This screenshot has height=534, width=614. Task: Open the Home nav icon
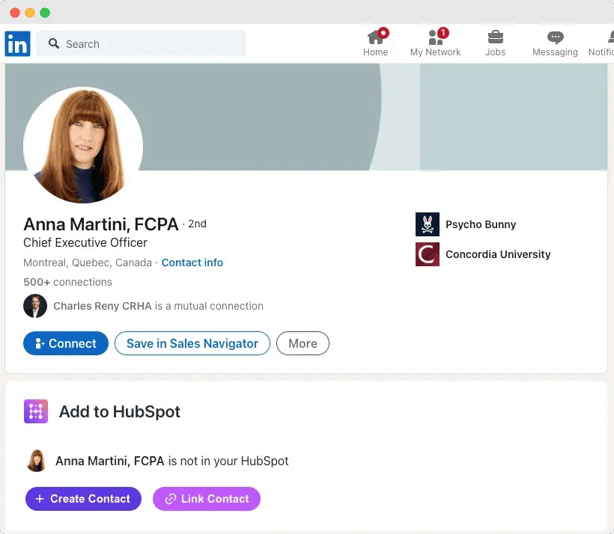click(x=376, y=37)
